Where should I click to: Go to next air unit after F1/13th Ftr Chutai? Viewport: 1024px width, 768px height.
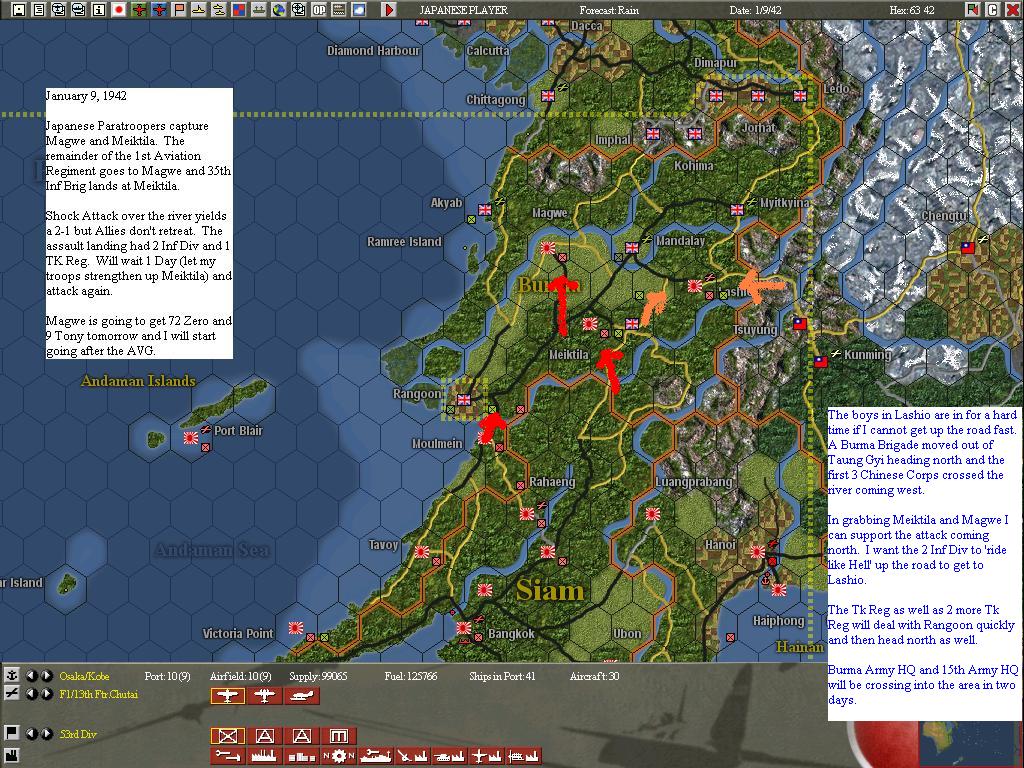(x=46, y=694)
